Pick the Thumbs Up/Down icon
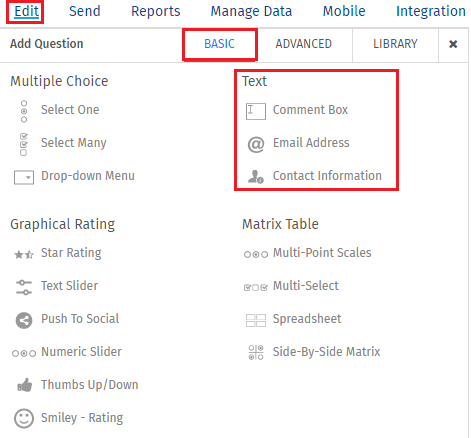Image resolution: width=471 pixels, height=438 pixels. coord(25,385)
